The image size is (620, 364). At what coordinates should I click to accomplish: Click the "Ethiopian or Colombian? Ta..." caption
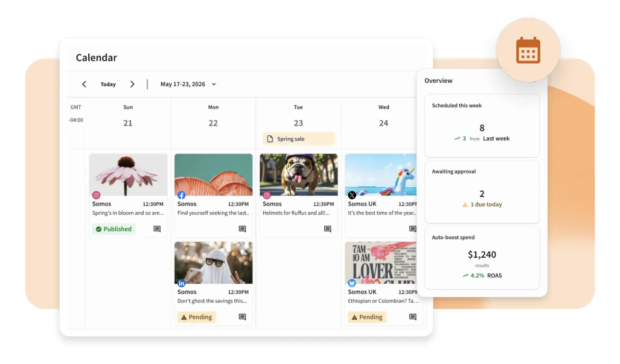tap(383, 301)
